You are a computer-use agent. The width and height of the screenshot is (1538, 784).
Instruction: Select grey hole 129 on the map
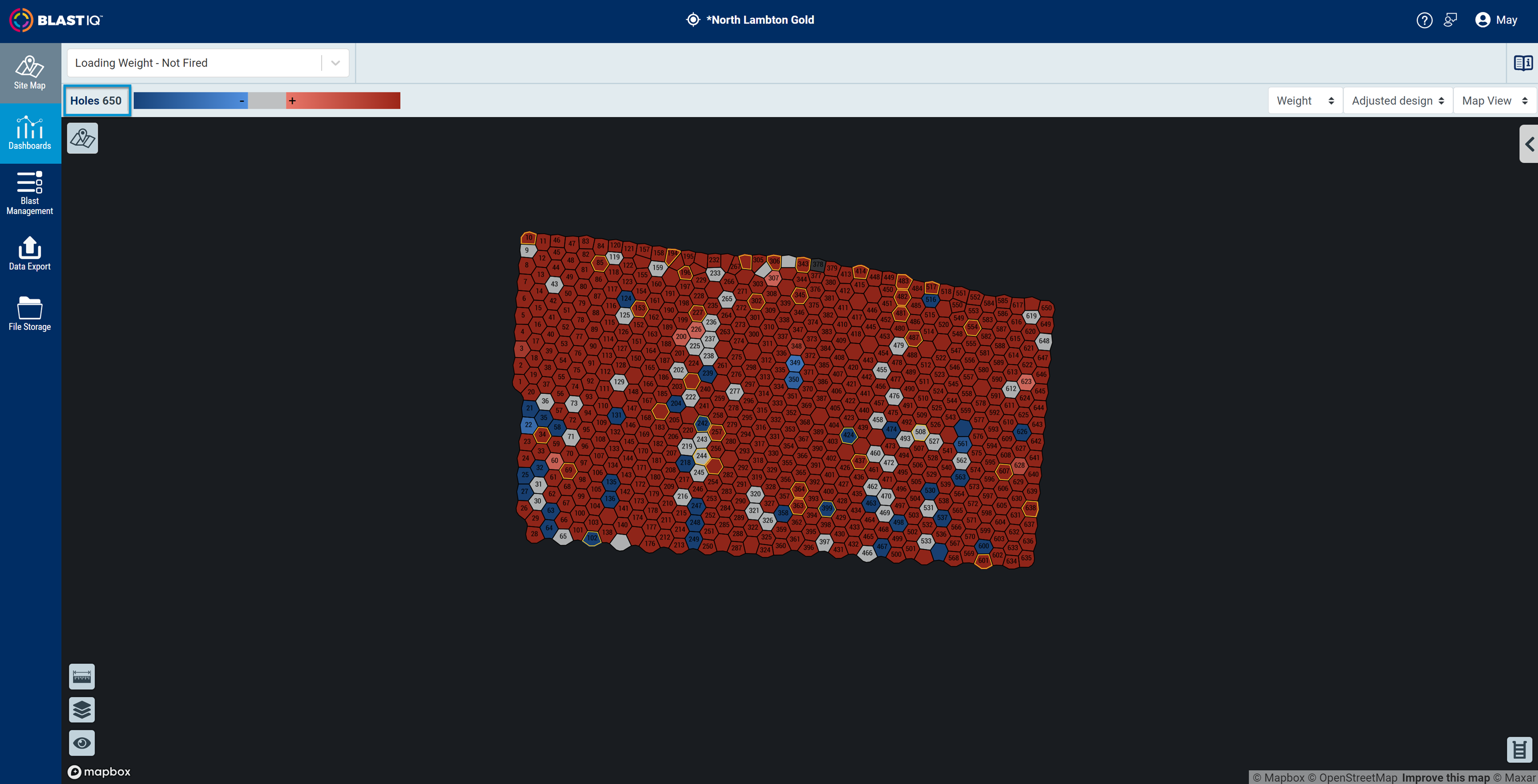[619, 382]
